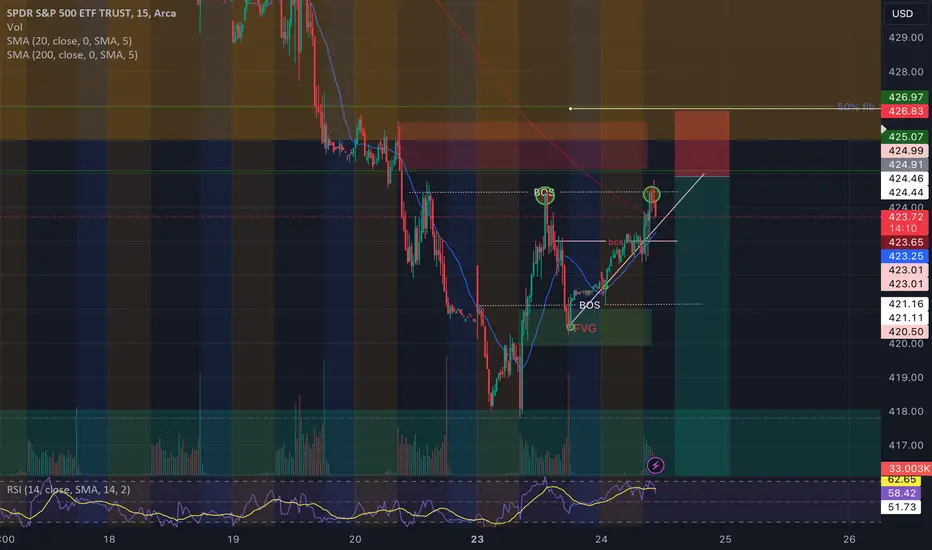Click the 424.46 price label
Image resolution: width=932 pixels, height=550 pixels.
coord(905,178)
